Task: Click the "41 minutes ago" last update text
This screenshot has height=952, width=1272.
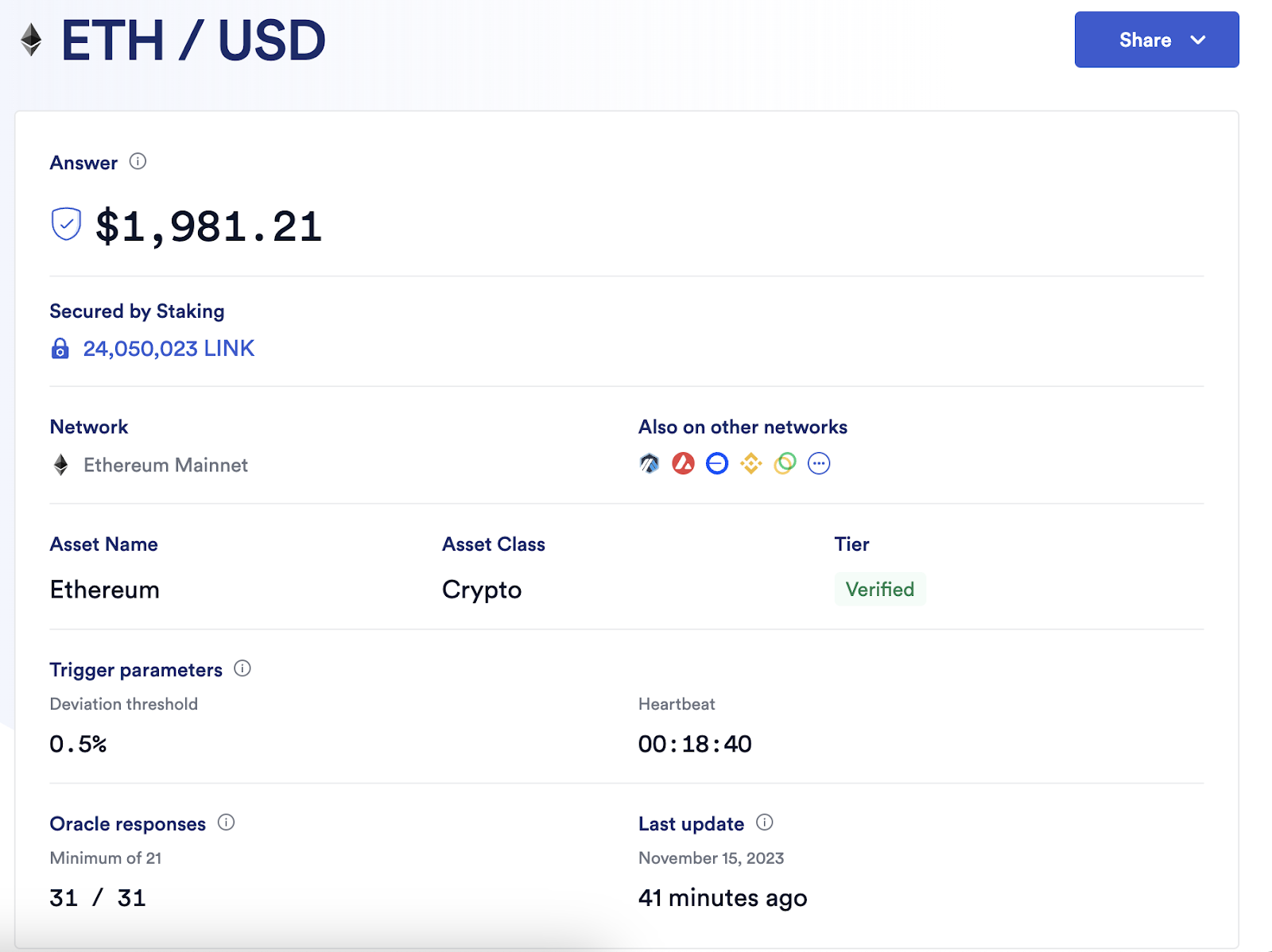Action: click(723, 898)
